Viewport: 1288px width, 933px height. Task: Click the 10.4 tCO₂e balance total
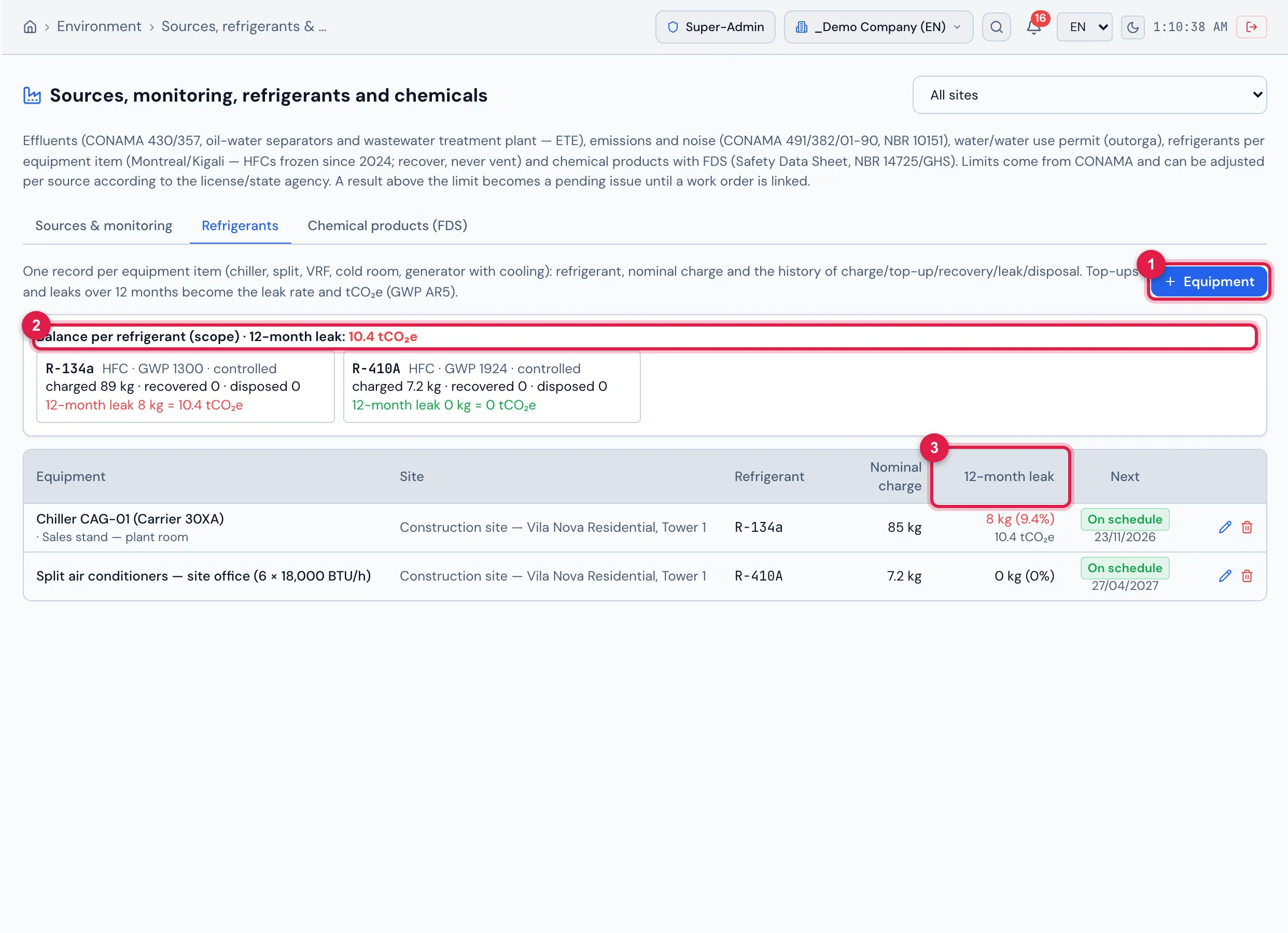click(x=383, y=337)
